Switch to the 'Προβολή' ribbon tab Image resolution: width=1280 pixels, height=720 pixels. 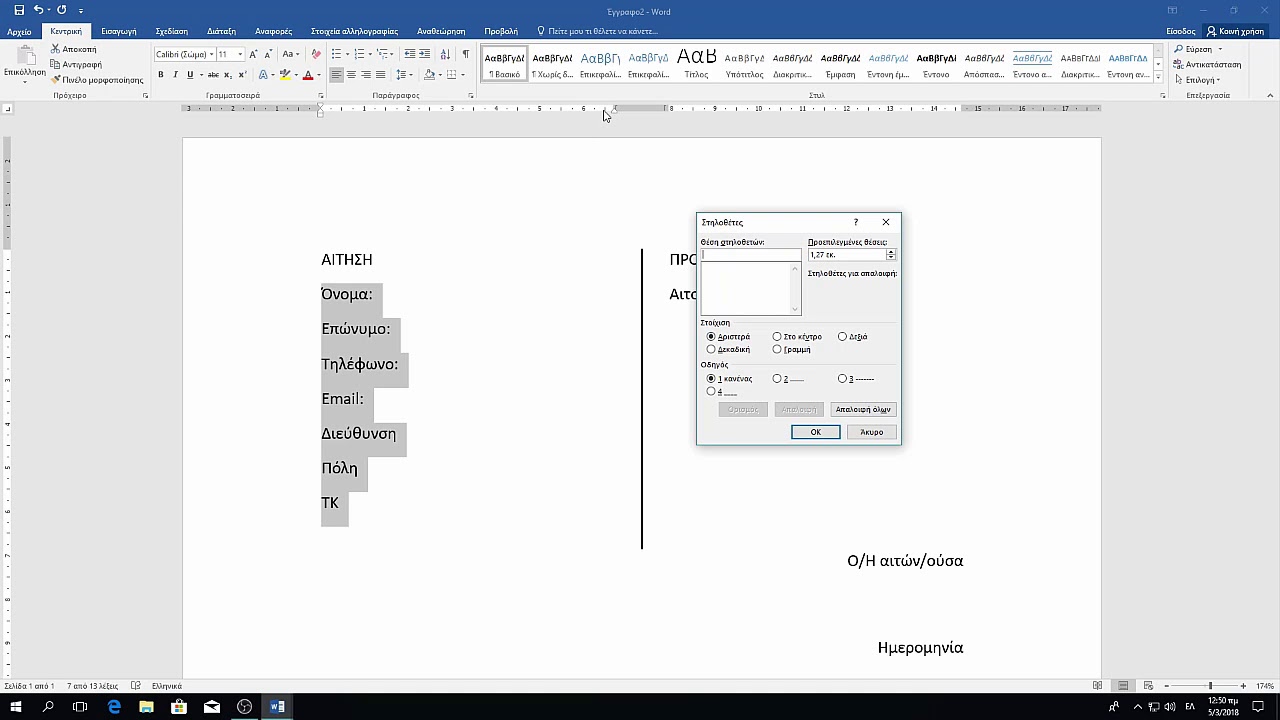pyautogui.click(x=501, y=31)
